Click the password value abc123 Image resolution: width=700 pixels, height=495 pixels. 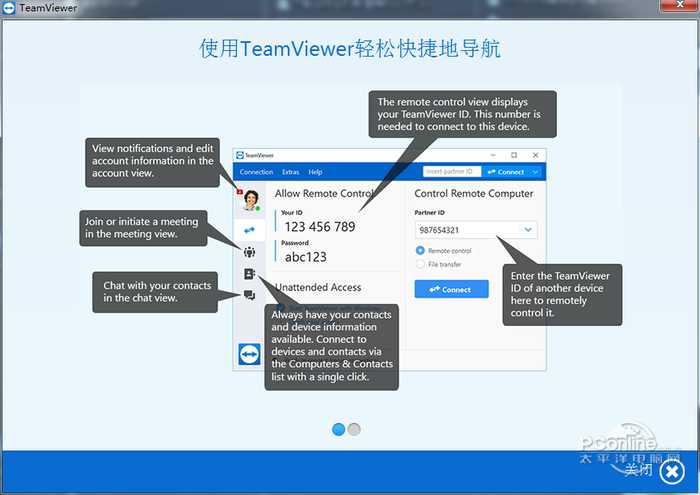(306, 257)
